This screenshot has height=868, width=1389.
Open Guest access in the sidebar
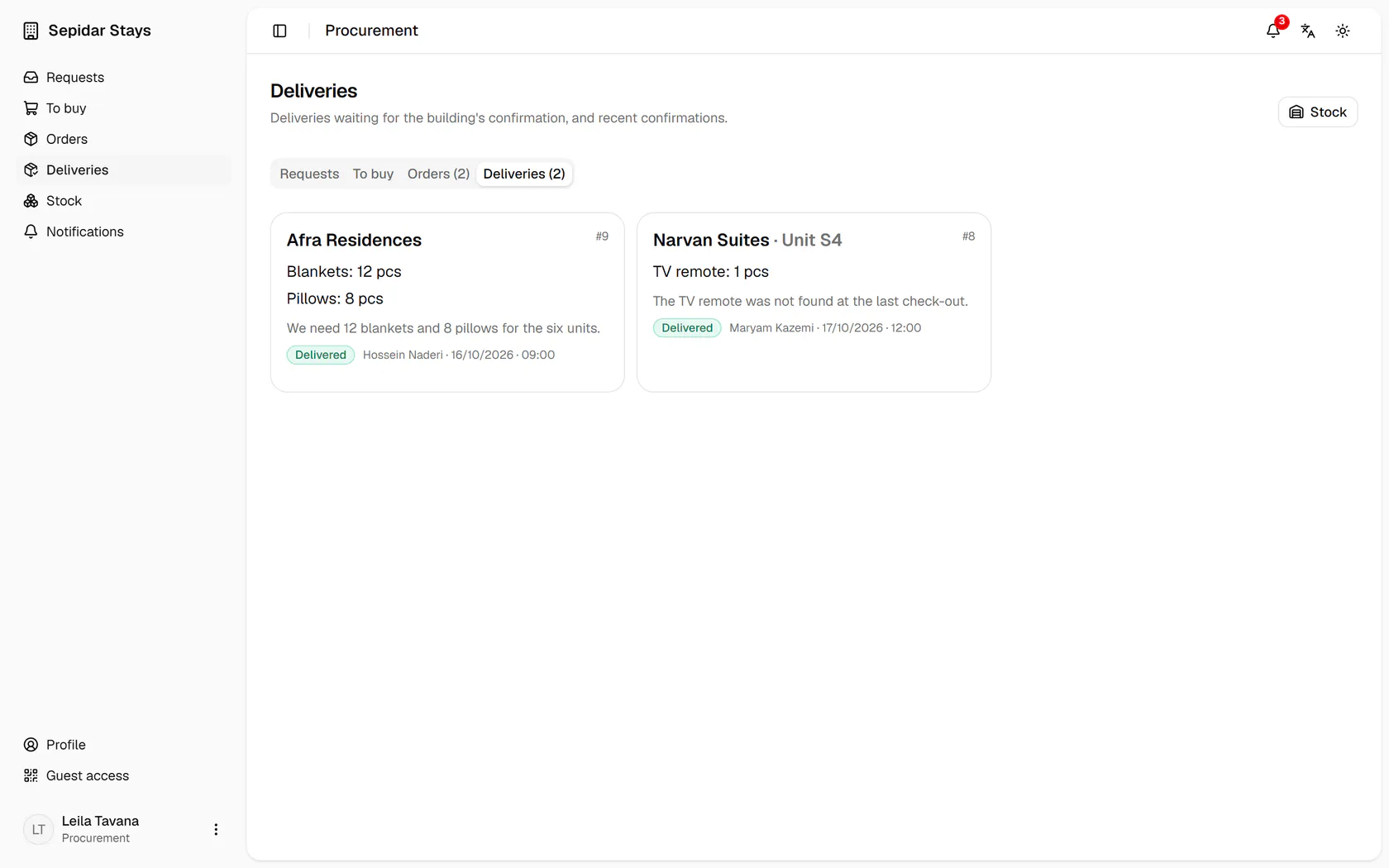tap(124, 775)
